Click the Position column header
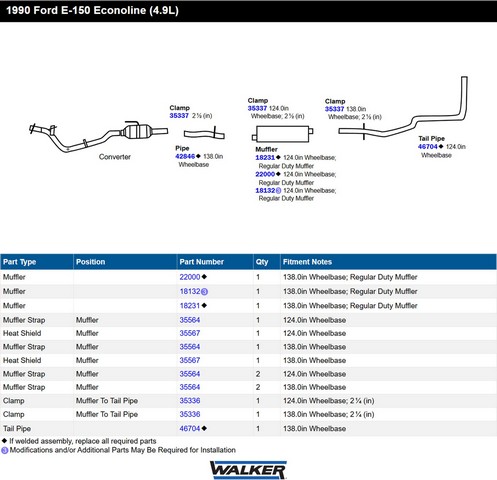The image size is (497, 480). click(125, 262)
